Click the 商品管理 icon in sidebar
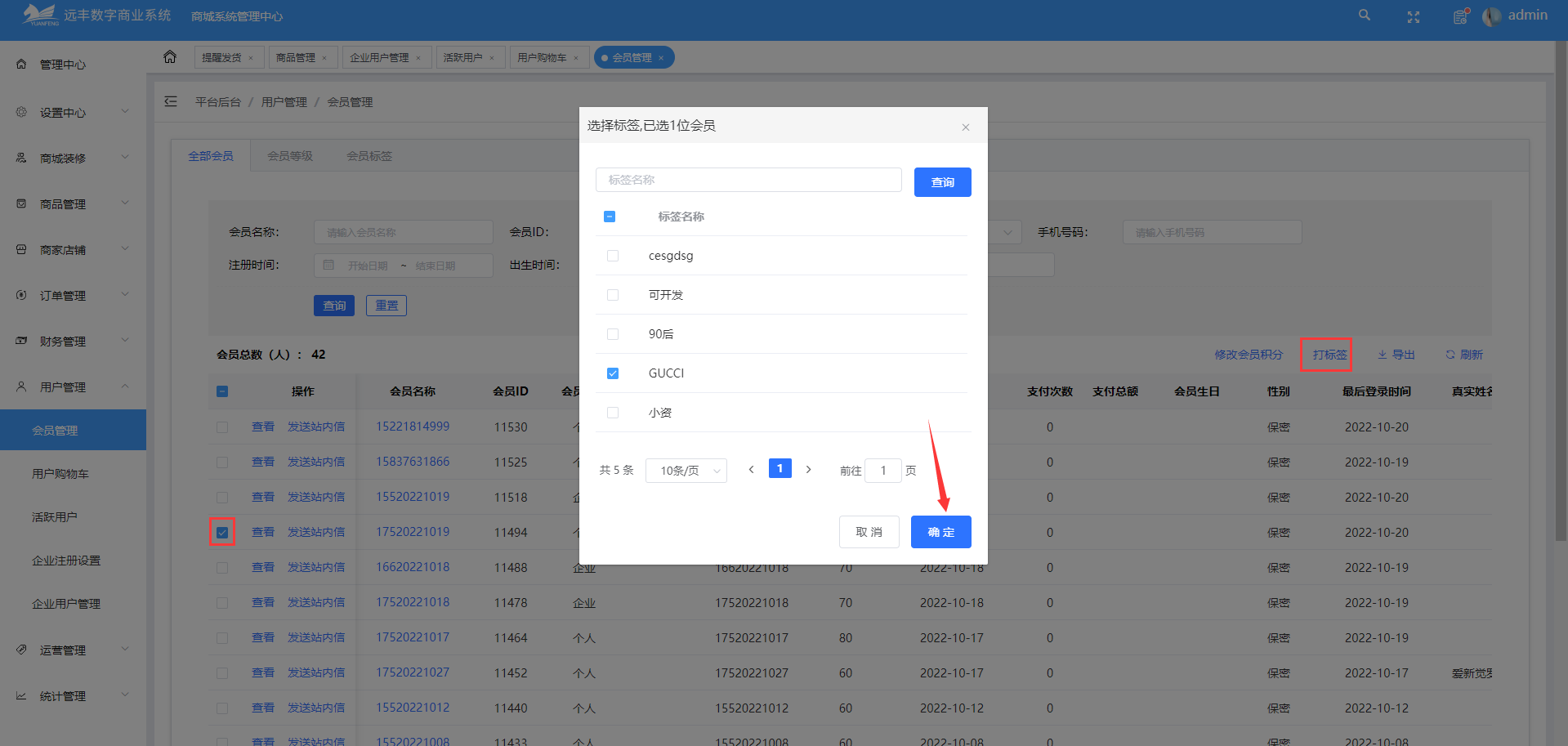The image size is (1568, 746). [21, 203]
